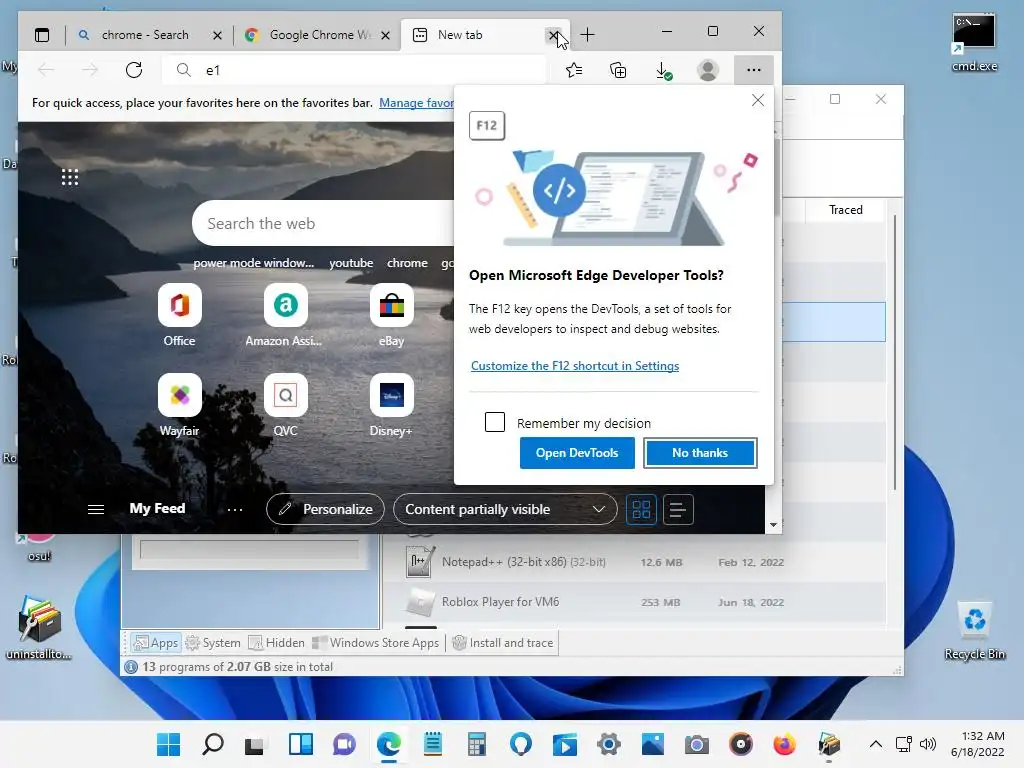Open Microsoft Edge from the taskbar

pyautogui.click(x=389, y=744)
